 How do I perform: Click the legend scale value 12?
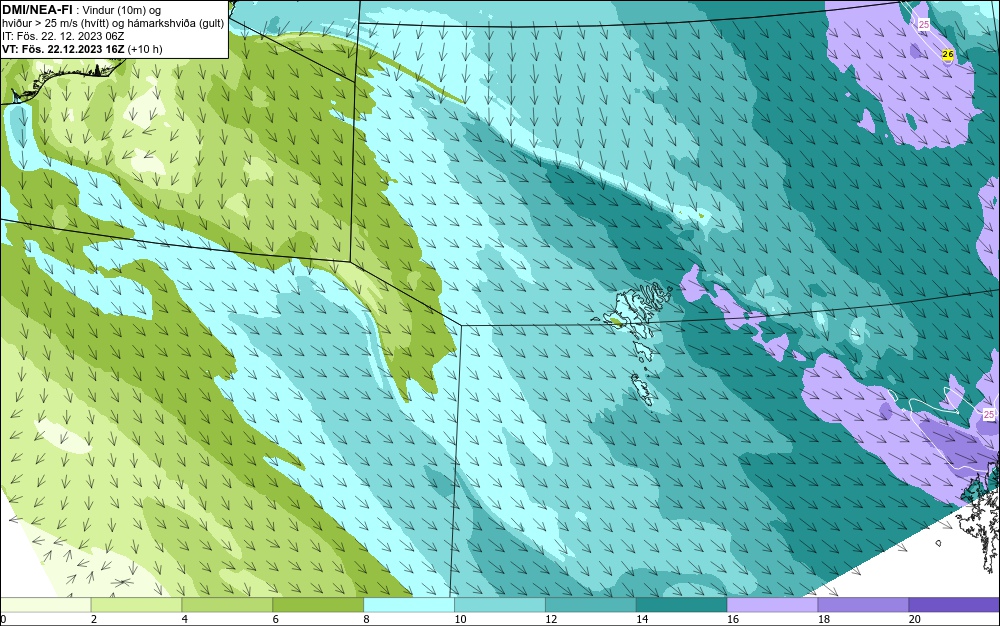pos(551,619)
